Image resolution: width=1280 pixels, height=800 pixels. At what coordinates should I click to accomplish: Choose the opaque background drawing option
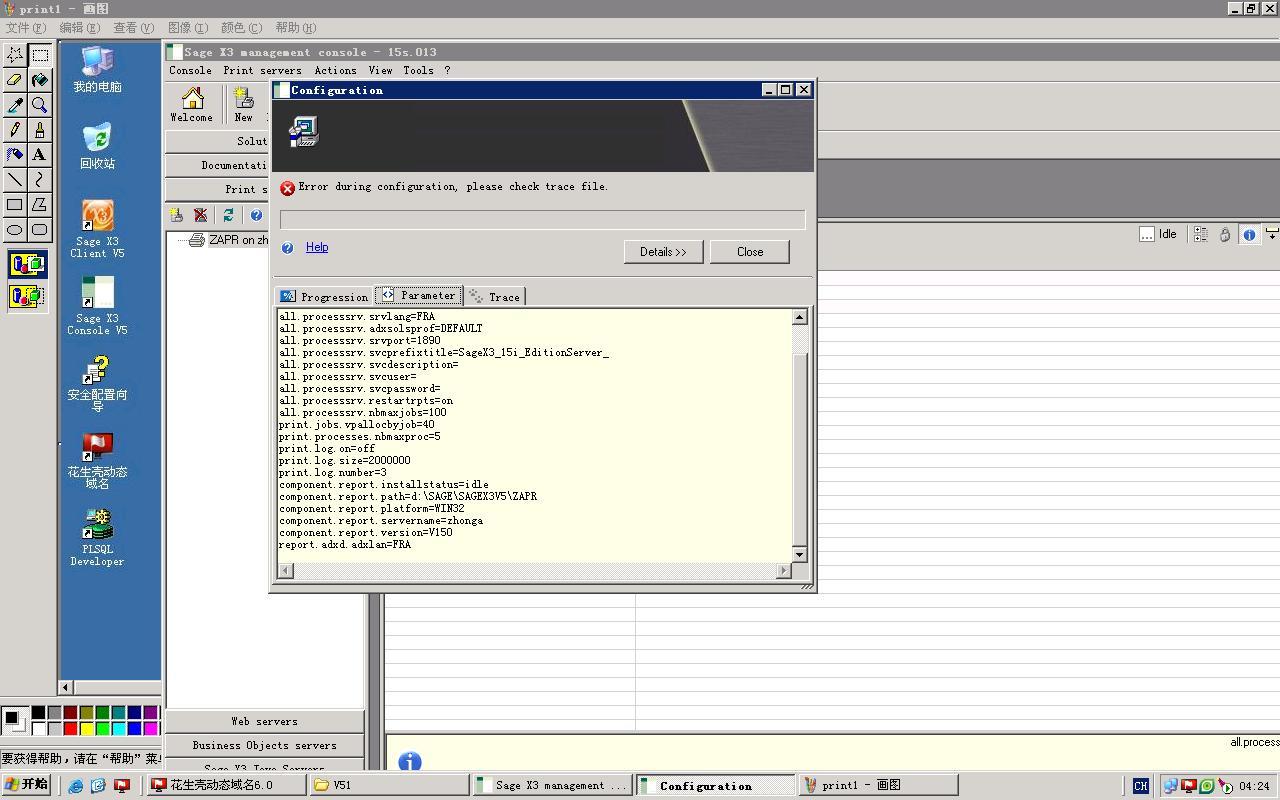pyautogui.click(x=27, y=265)
